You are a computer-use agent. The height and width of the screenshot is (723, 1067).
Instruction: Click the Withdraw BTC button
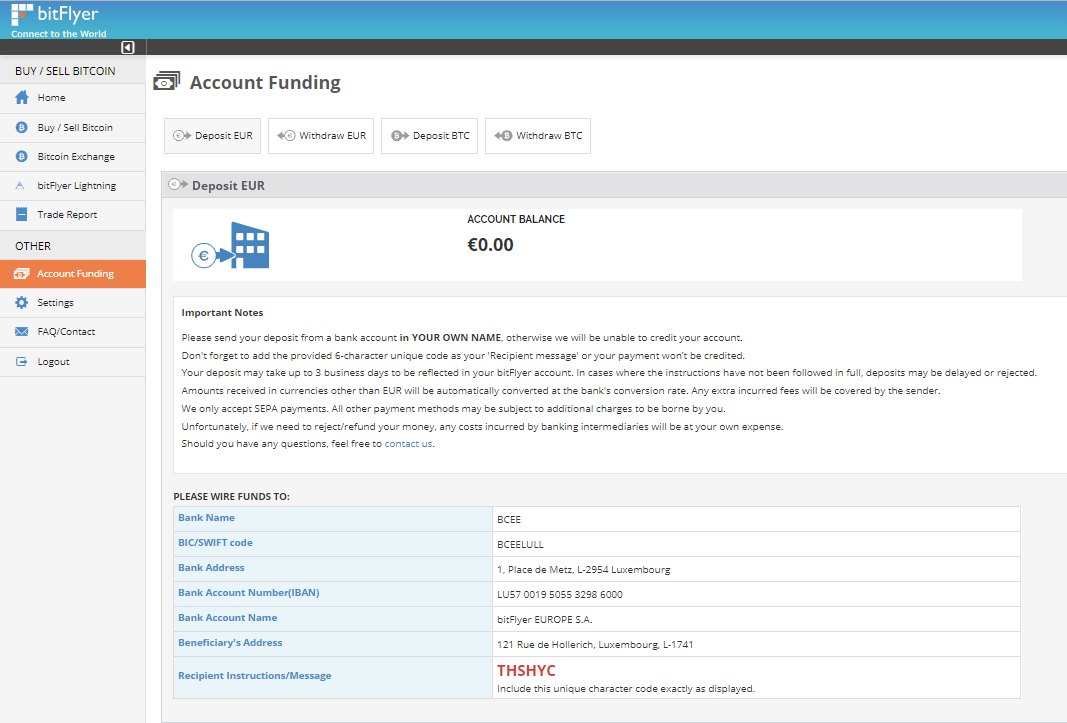(538, 135)
